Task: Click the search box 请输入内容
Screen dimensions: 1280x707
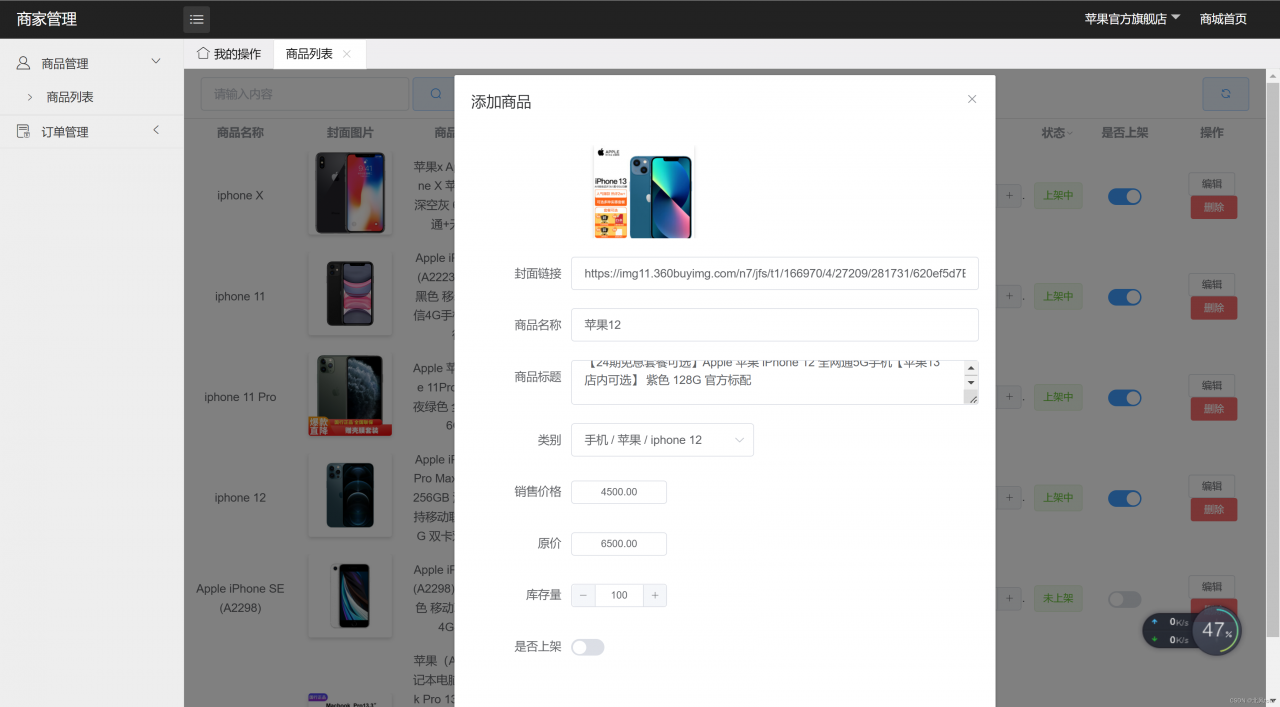Action: (305, 94)
